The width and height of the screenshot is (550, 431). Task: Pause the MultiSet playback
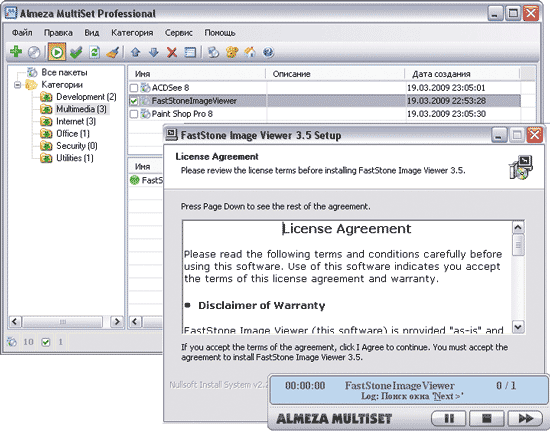coord(449,418)
